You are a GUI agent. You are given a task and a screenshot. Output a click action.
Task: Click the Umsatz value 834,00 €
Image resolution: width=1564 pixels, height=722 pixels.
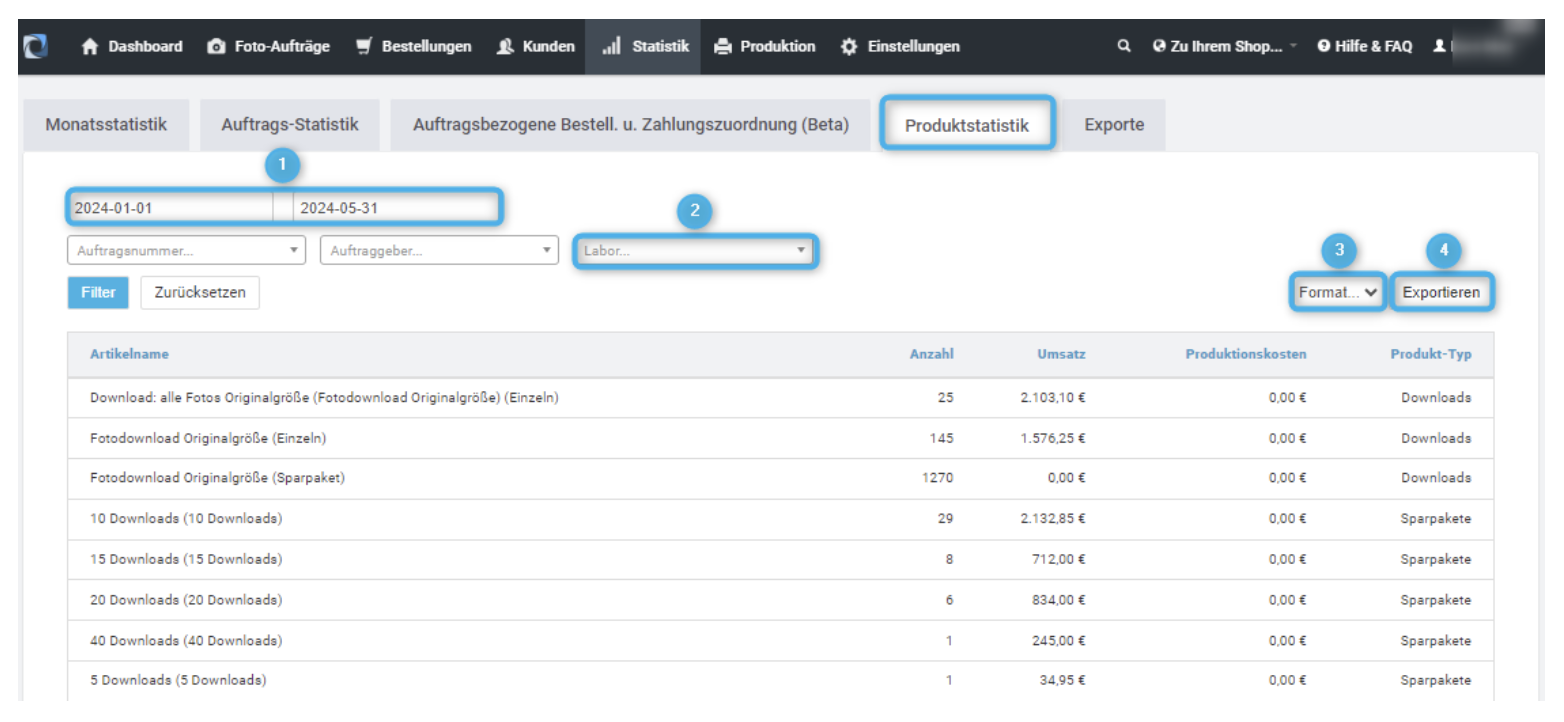(x=1059, y=600)
